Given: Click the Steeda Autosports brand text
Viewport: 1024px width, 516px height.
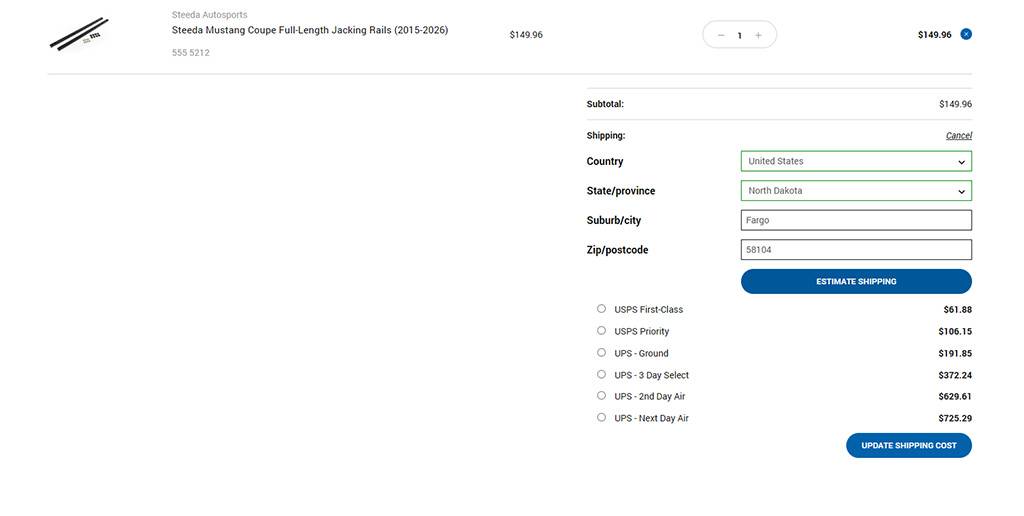Looking at the screenshot, I should point(210,14).
